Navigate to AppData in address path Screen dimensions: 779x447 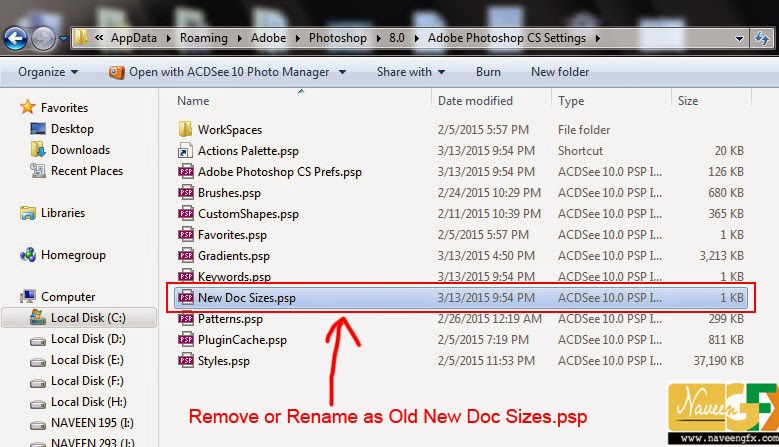134,38
